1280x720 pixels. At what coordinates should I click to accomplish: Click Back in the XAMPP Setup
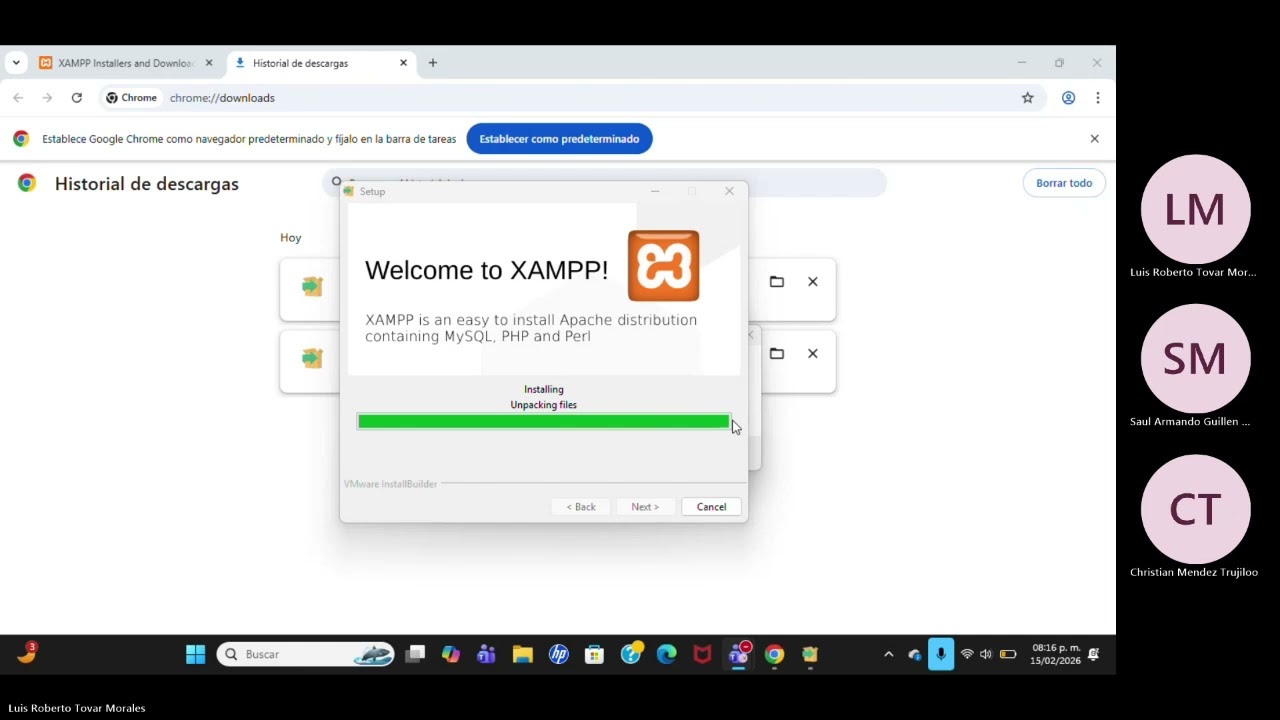(581, 507)
